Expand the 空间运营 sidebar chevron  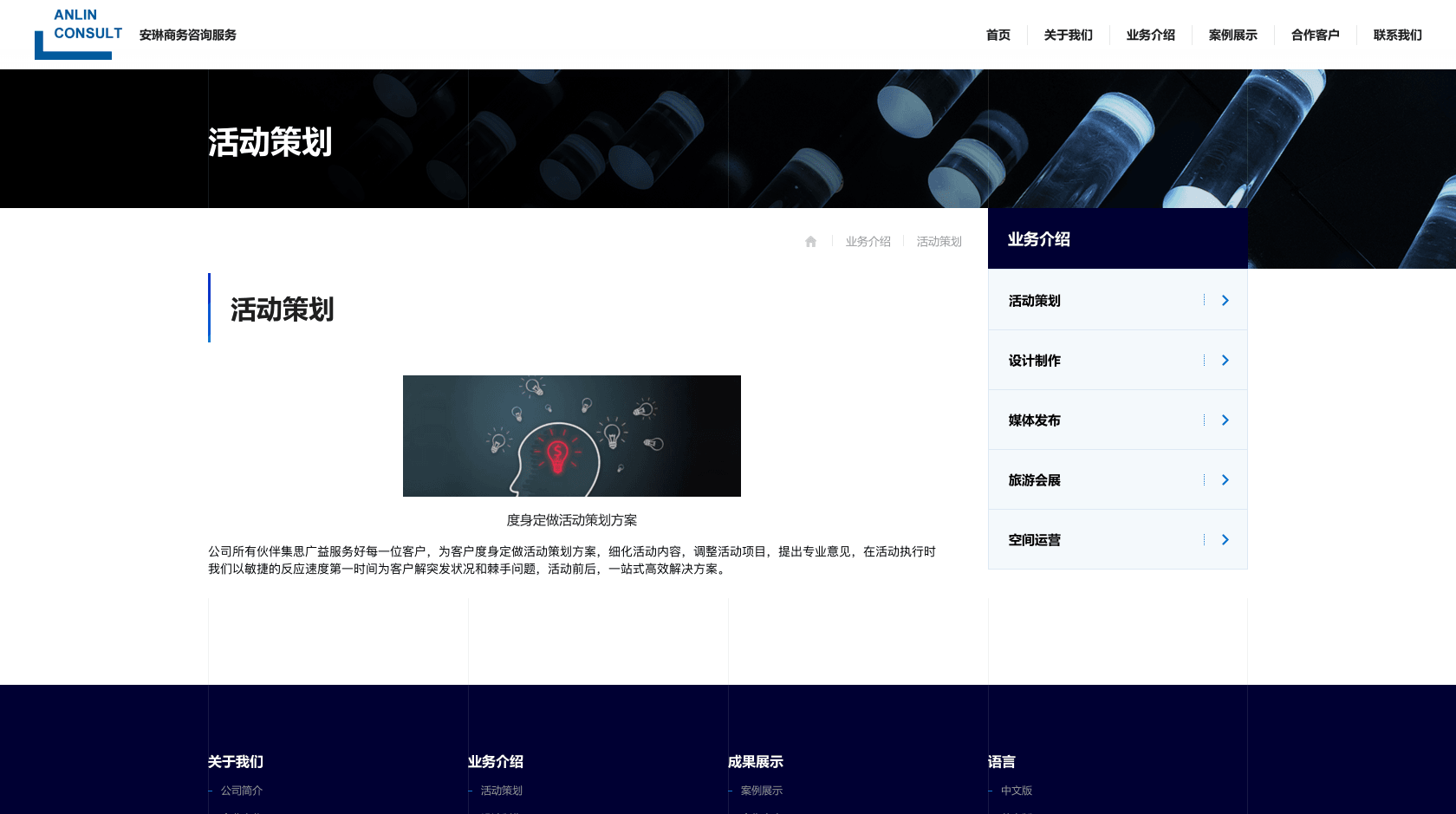[1225, 539]
